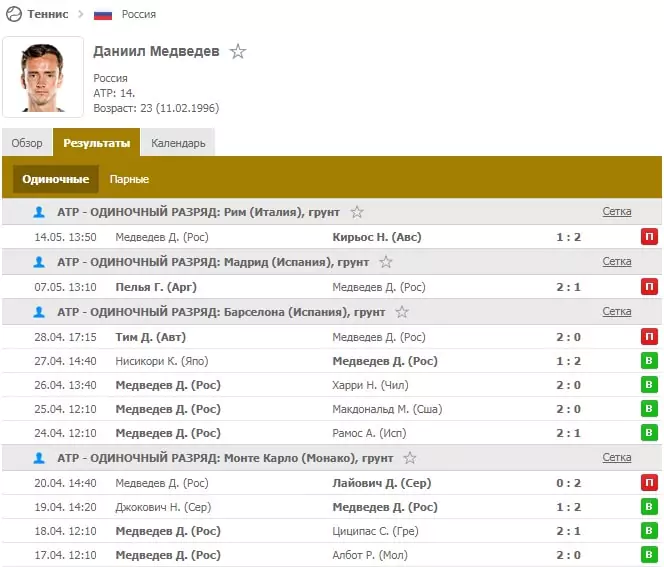The image size is (664, 567).
Task: Favorite the Монте Карло tournament with star
Action: pos(409,458)
